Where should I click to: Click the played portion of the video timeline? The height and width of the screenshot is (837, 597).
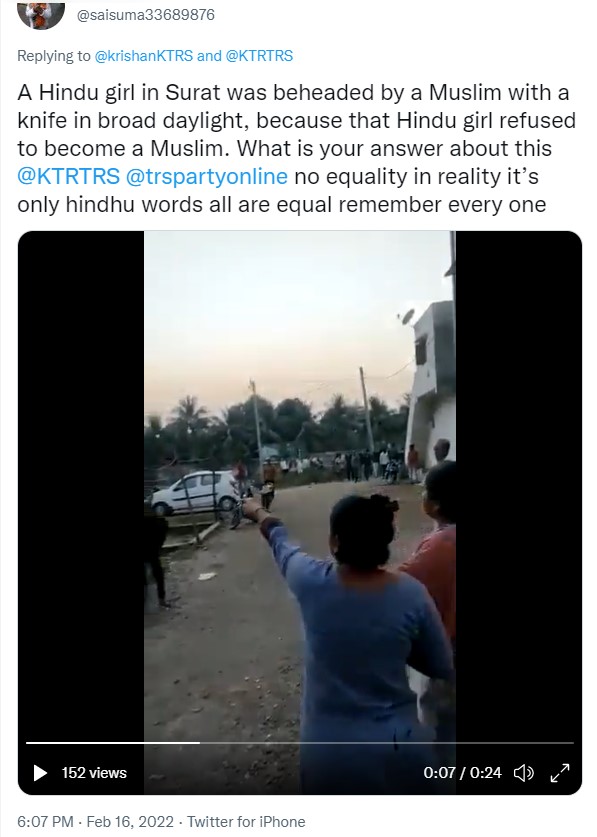click(x=113, y=743)
